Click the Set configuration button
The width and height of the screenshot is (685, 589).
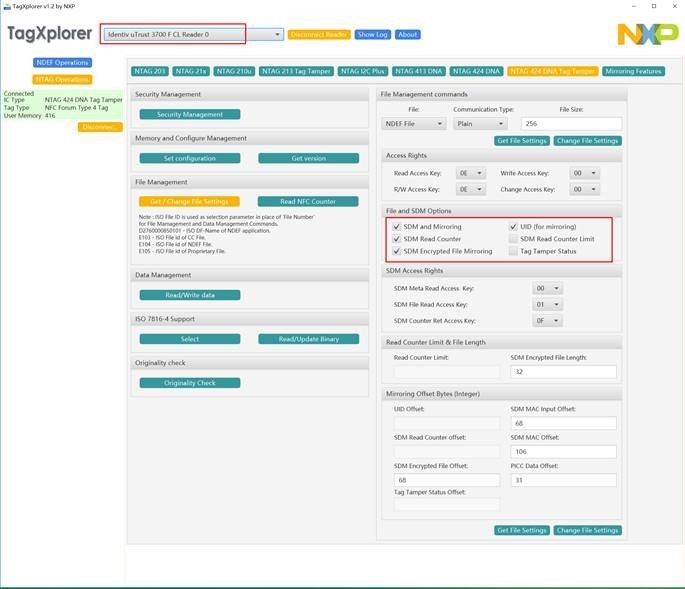(190, 158)
